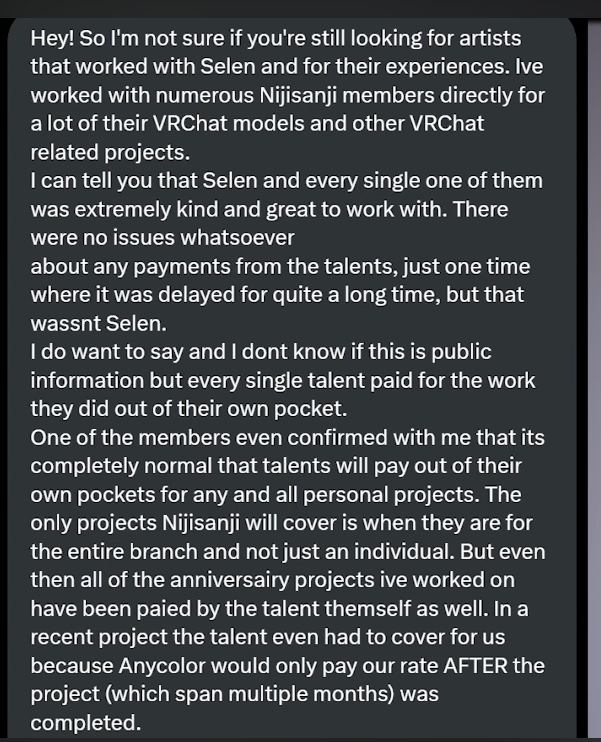Click the phrase "public" in the message

click(x=461, y=353)
